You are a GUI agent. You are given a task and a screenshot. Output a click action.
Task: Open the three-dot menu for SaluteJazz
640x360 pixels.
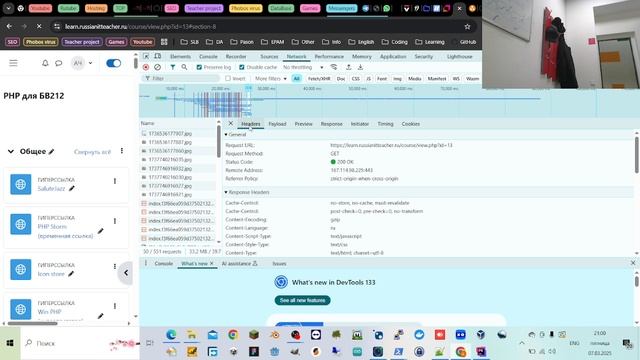(x=115, y=181)
